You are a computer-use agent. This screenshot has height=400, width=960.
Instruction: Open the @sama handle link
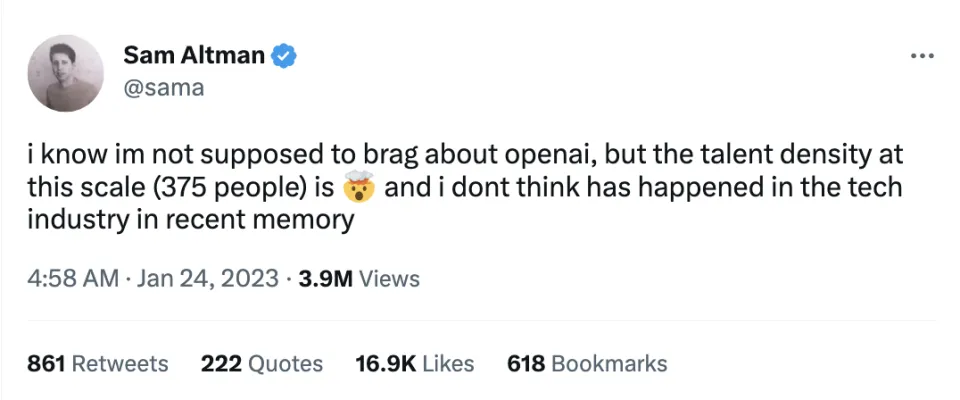click(164, 87)
